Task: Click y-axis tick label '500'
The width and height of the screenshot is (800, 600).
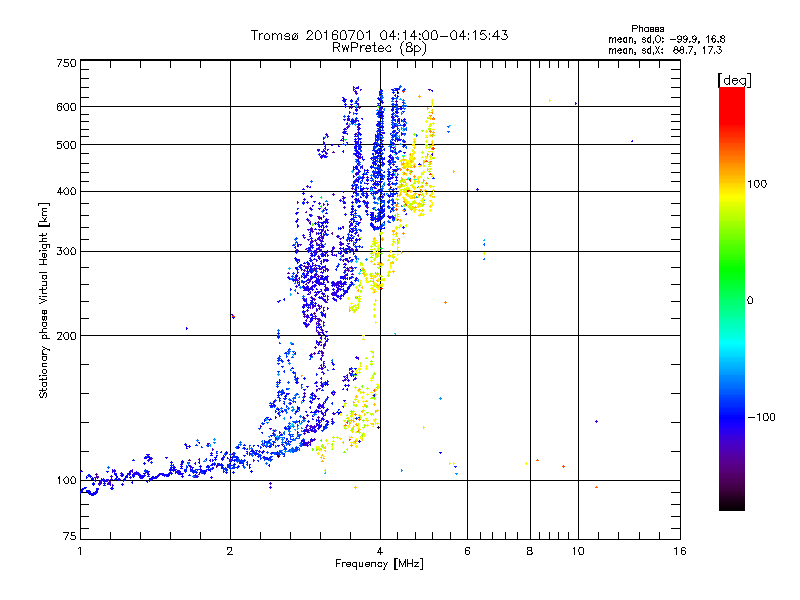Action: (66, 145)
